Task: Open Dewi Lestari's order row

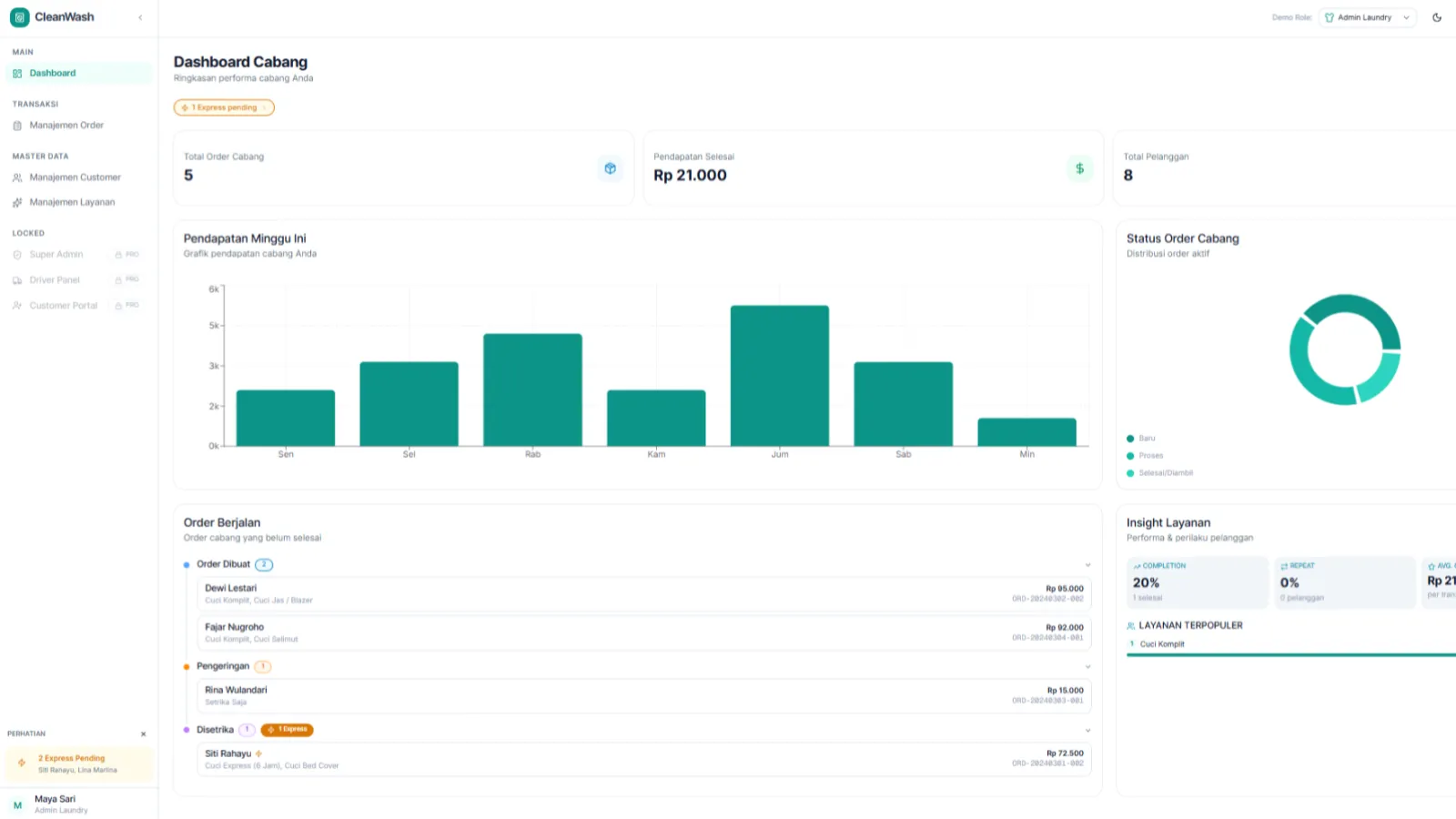Action: tap(644, 594)
